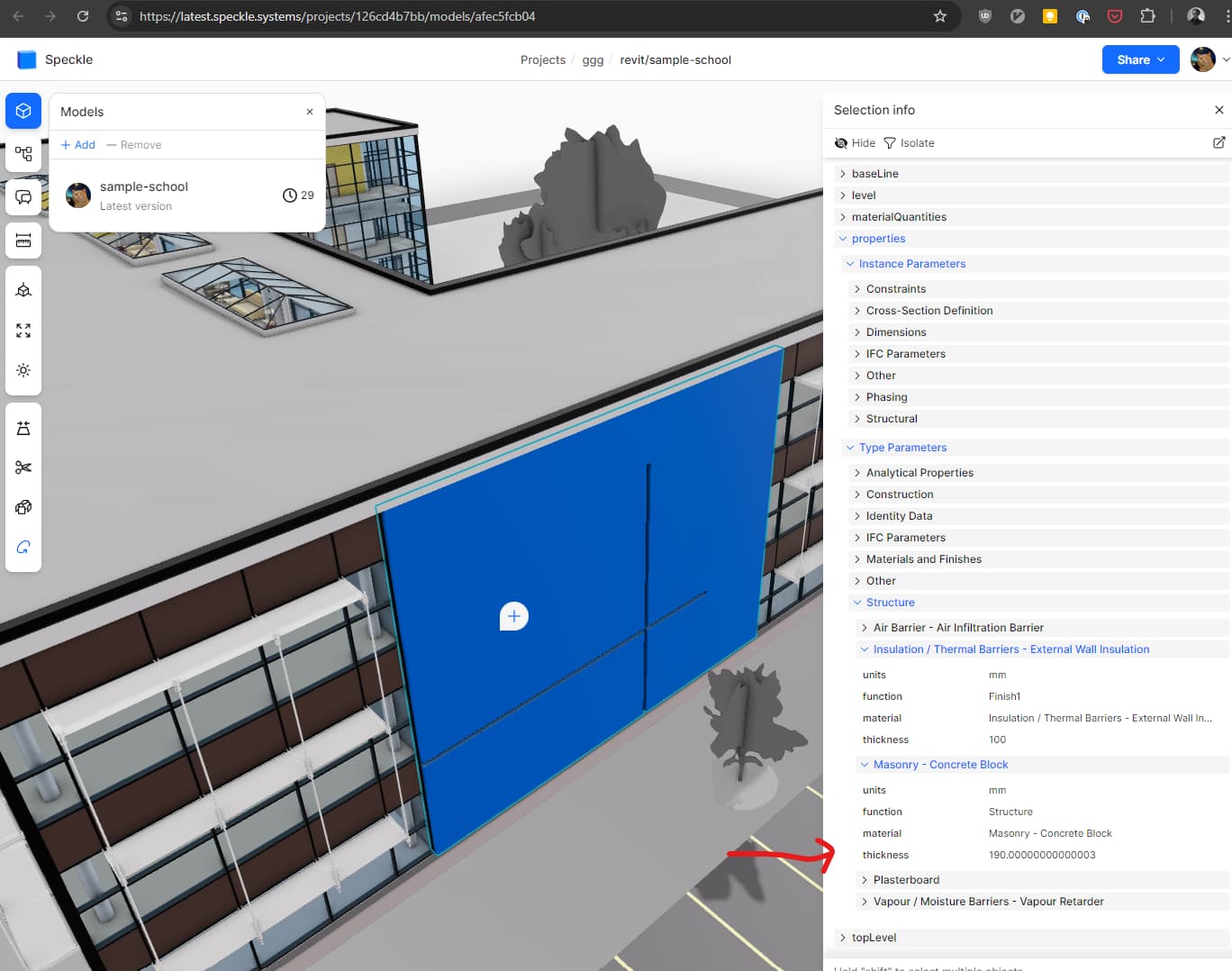Activate the section box scissors tool

(23, 467)
